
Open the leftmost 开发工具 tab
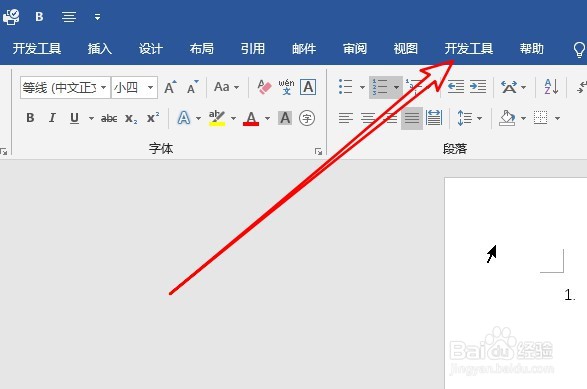click(x=37, y=49)
